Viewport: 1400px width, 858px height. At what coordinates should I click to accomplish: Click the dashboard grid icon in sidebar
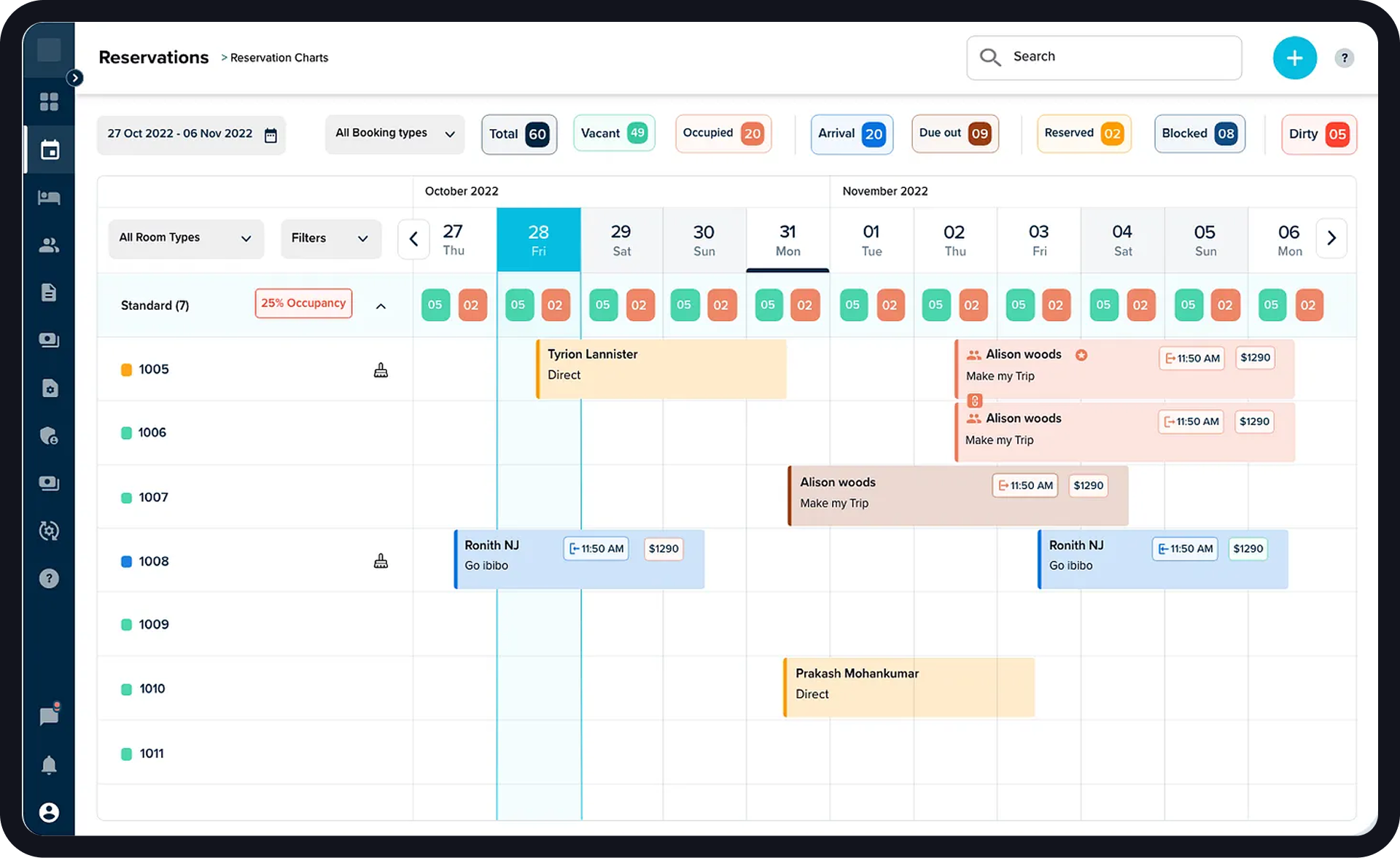point(49,102)
